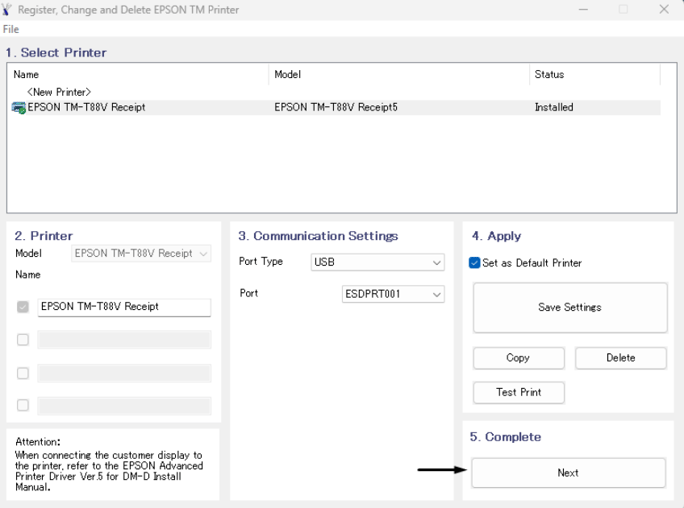Close the Register EPSON TM Printer window
Viewport: 684px width, 508px height.
(x=663, y=9)
